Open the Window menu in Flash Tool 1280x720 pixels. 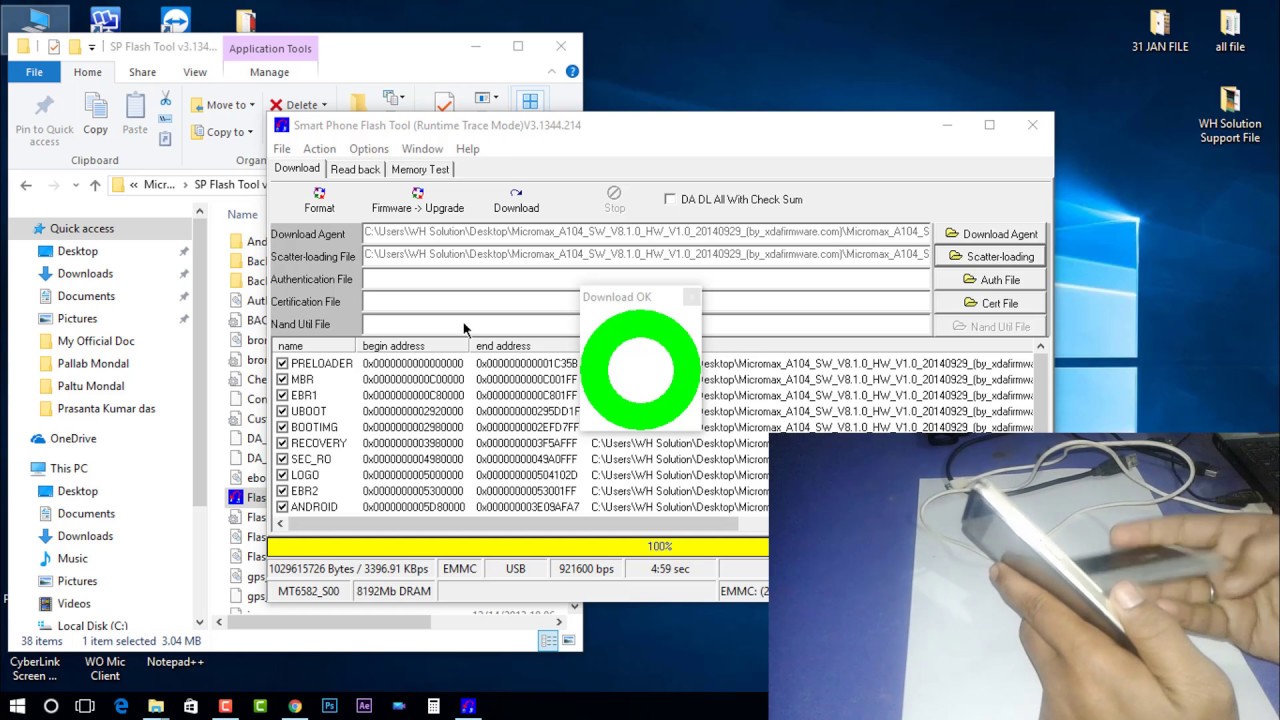[x=422, y=149]
